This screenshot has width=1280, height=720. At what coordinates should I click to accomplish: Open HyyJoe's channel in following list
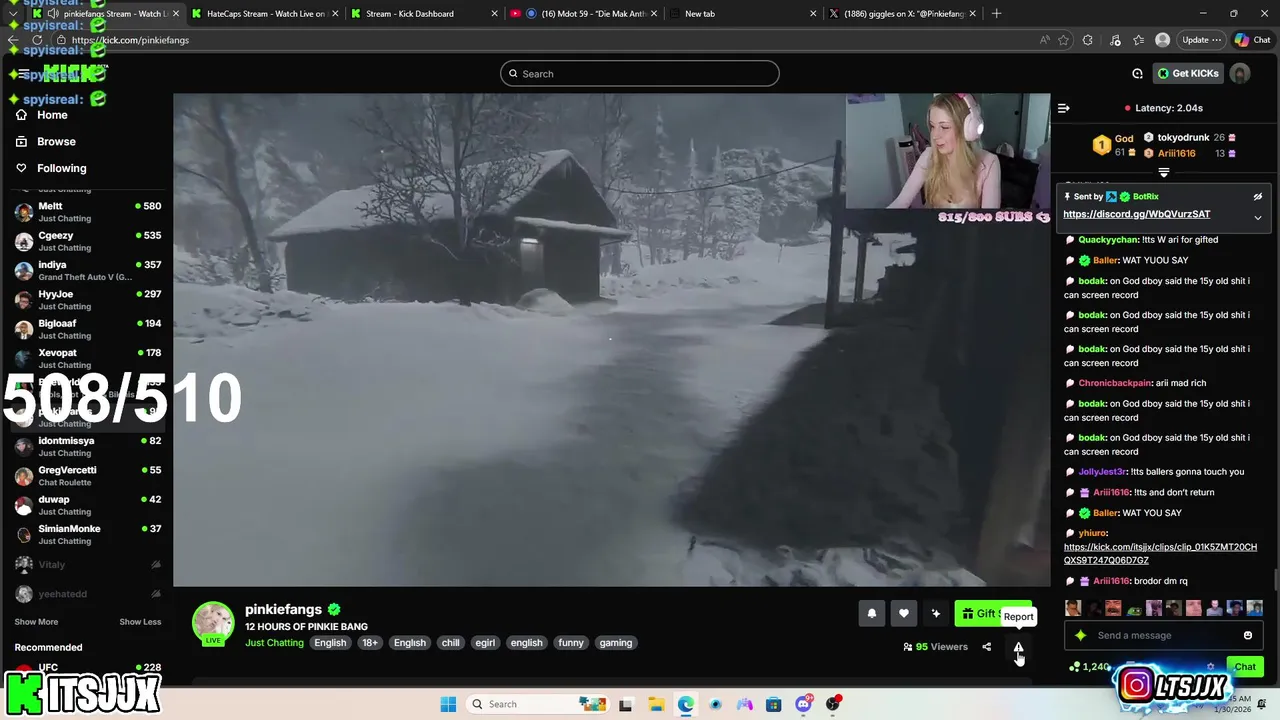(87, 300)
